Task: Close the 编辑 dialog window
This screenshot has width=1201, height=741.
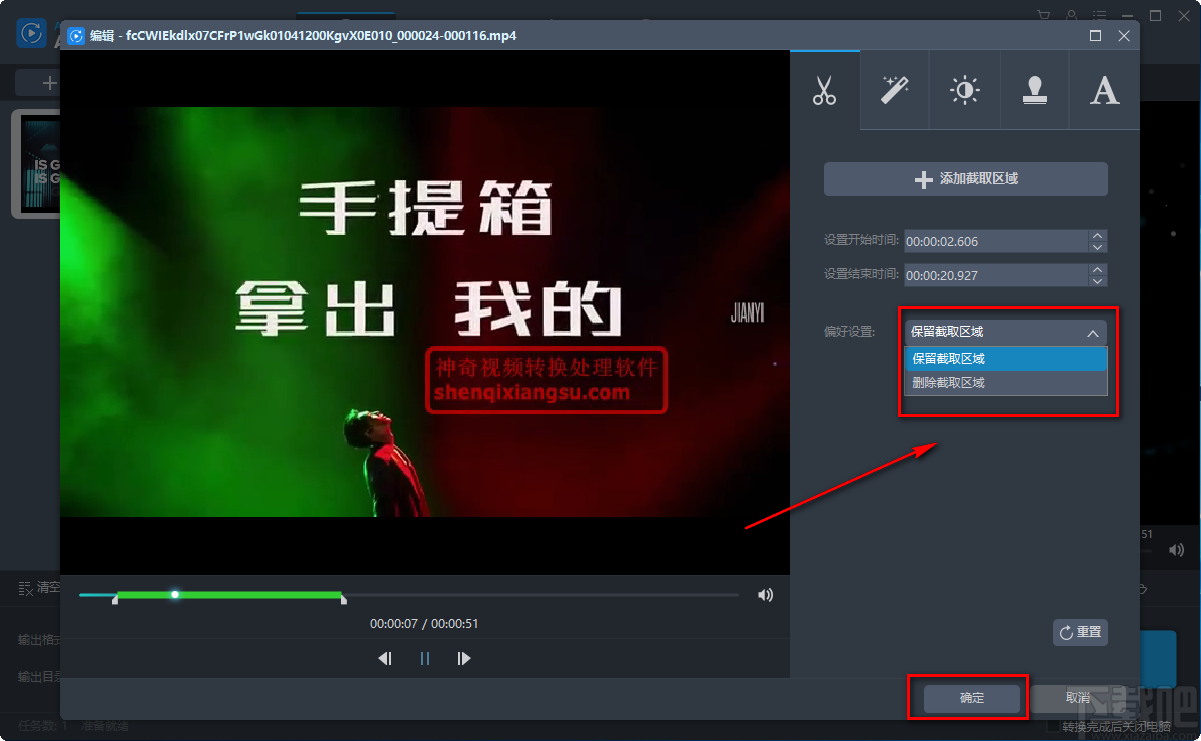Action: tap(1124, 35)
